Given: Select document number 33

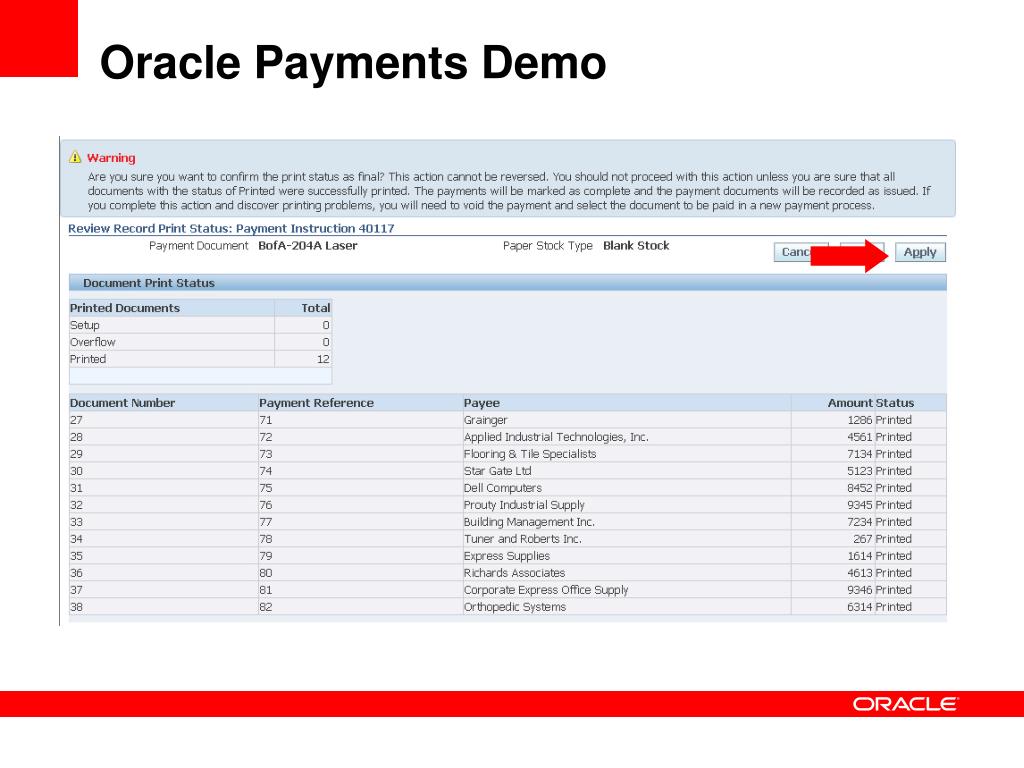Looking at the screenshot, I should click(76, 522).
